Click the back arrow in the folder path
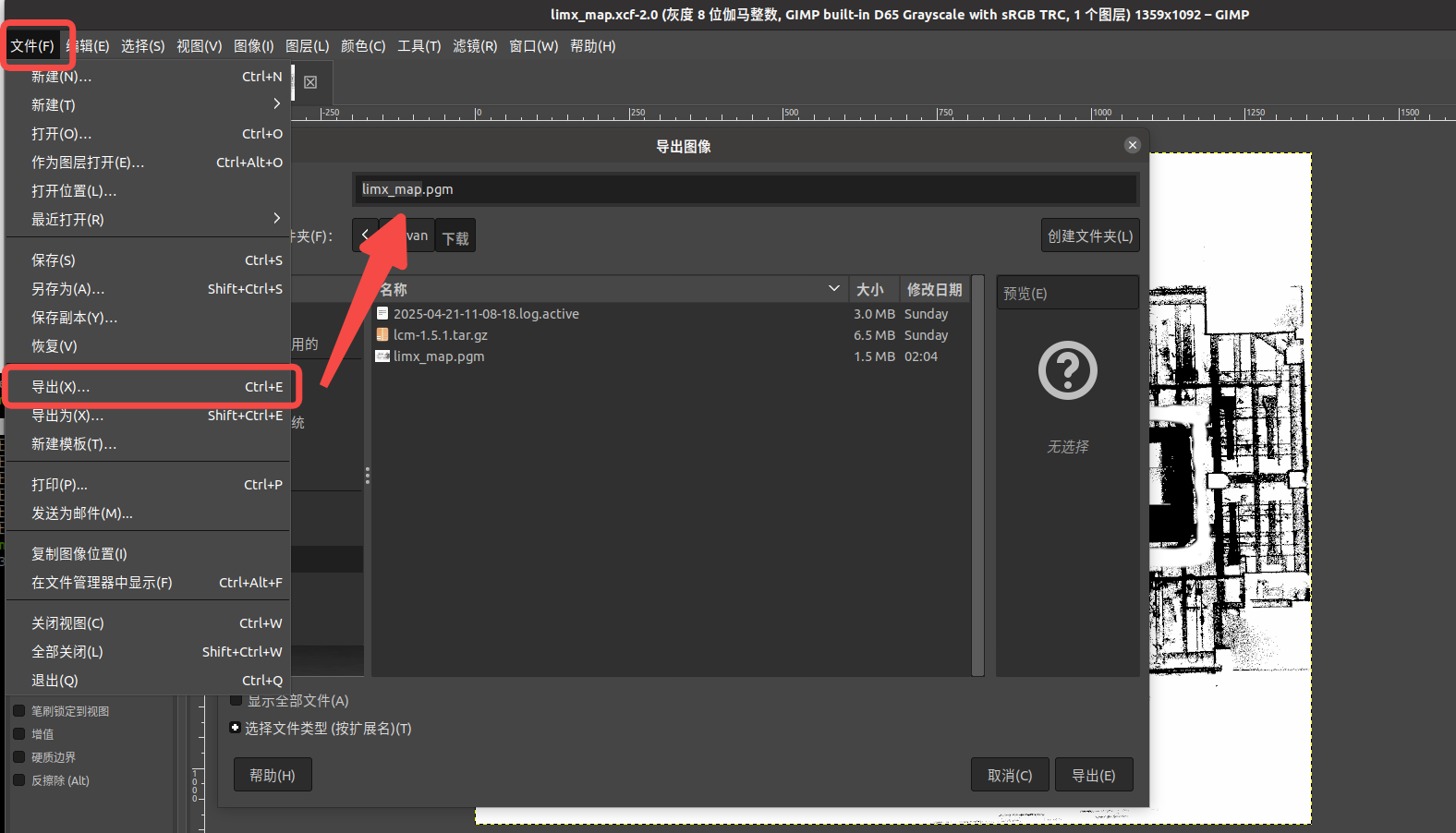Image resolution: width=1456 pixels, height=833 pixels. click(365, 235)
